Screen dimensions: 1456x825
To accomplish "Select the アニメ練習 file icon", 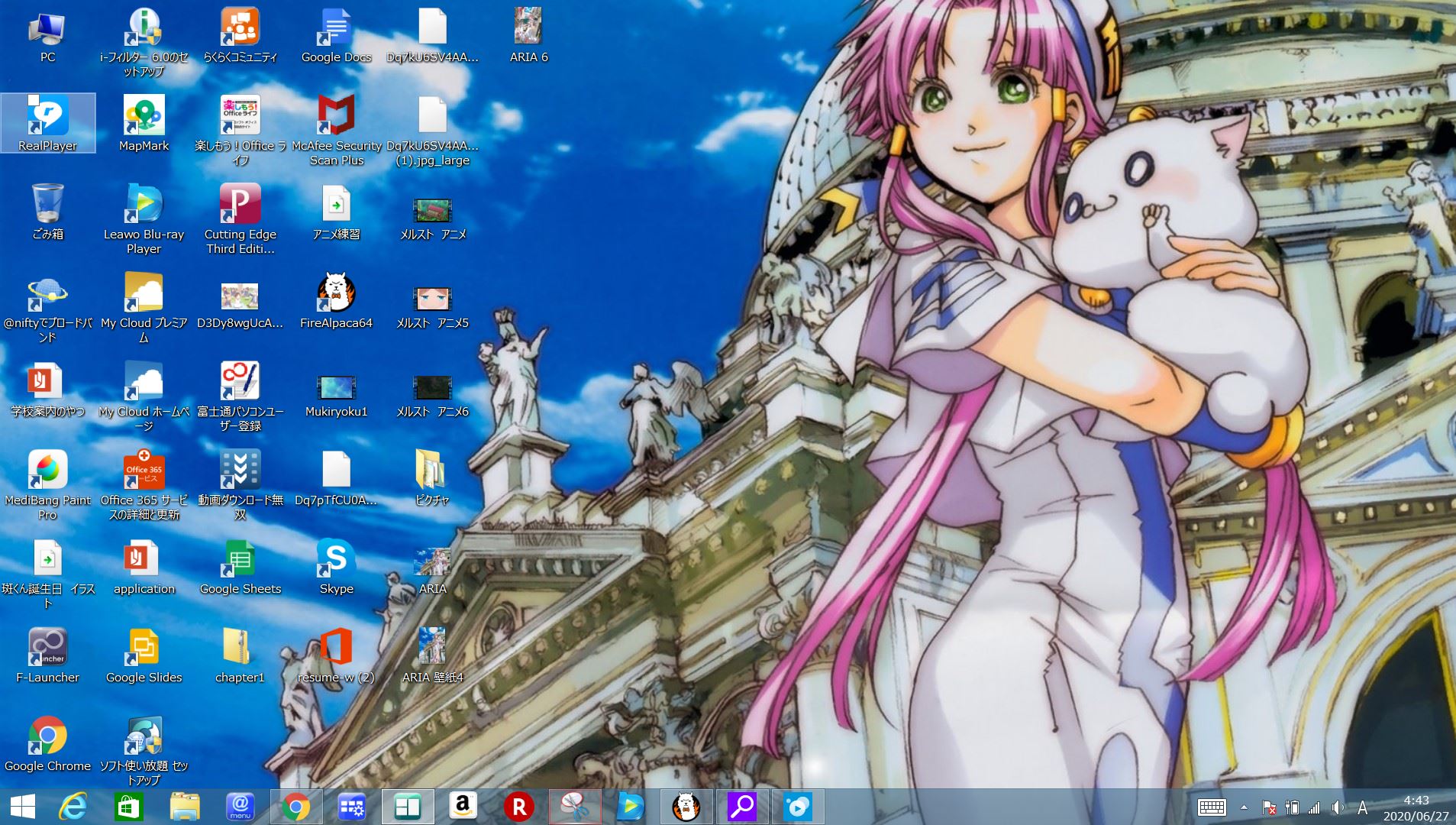I will tap(336, 212).
